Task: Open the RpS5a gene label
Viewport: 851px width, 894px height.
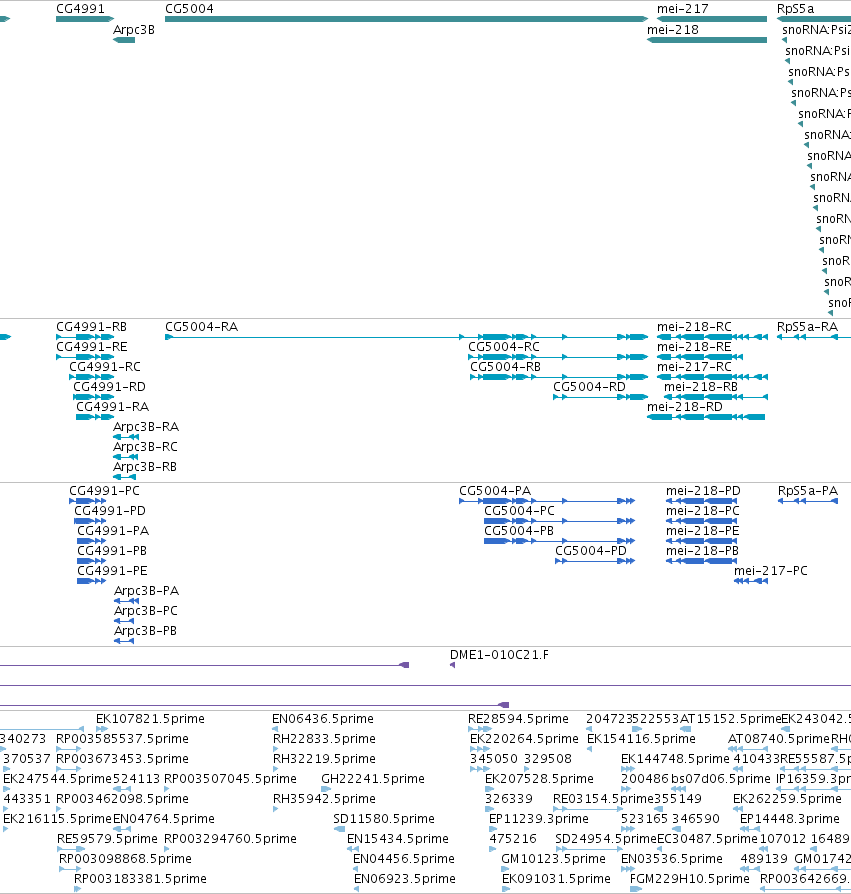Action: click(795, 9)
